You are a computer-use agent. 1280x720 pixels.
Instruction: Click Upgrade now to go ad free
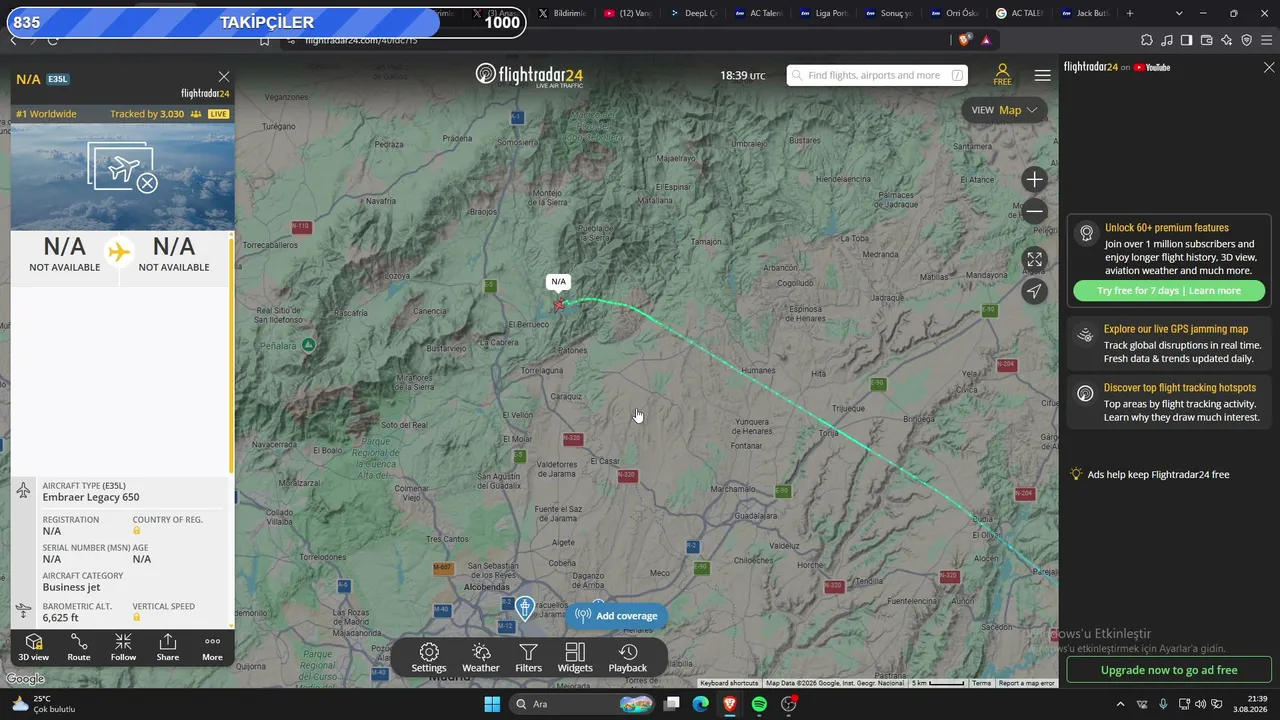pyautogui.click(x=1169, y=670)
